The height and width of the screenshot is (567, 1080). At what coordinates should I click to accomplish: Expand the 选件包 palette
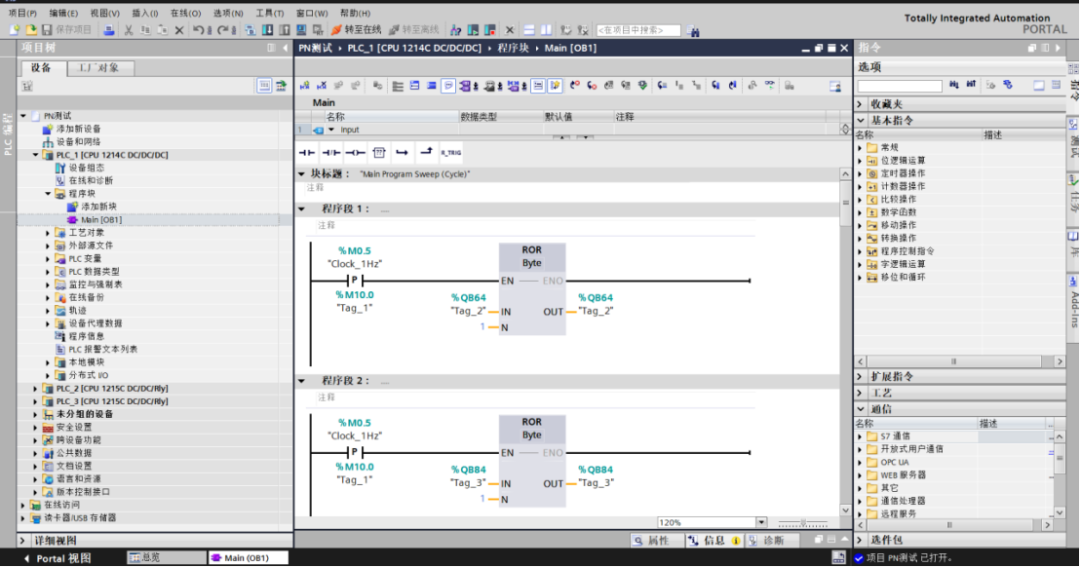(x=860, y=540)
